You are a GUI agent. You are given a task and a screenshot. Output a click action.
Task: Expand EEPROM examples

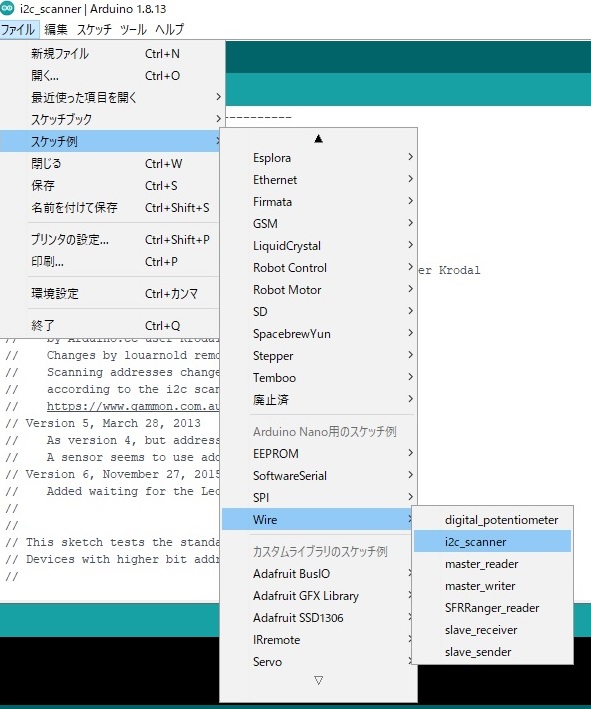click(x=318, y=454)
